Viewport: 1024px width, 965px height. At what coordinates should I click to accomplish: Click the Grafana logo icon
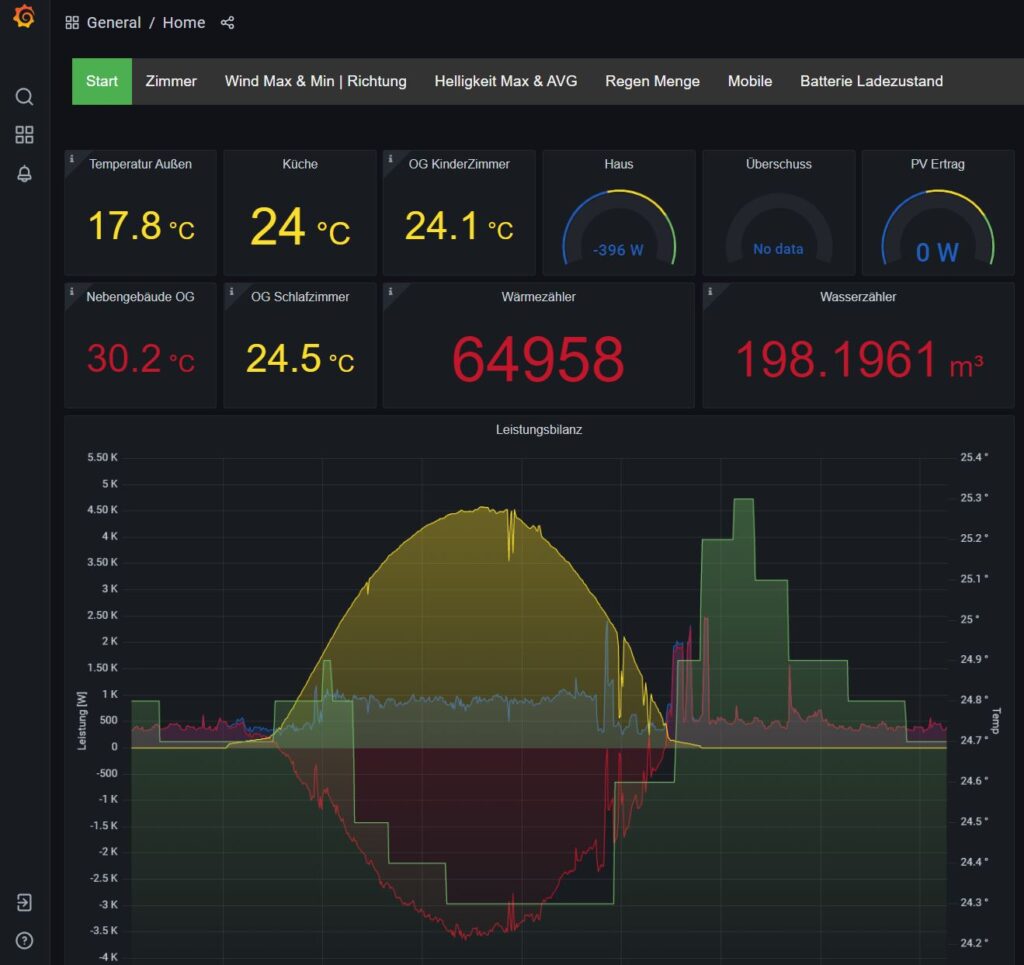tap(24, 16)
